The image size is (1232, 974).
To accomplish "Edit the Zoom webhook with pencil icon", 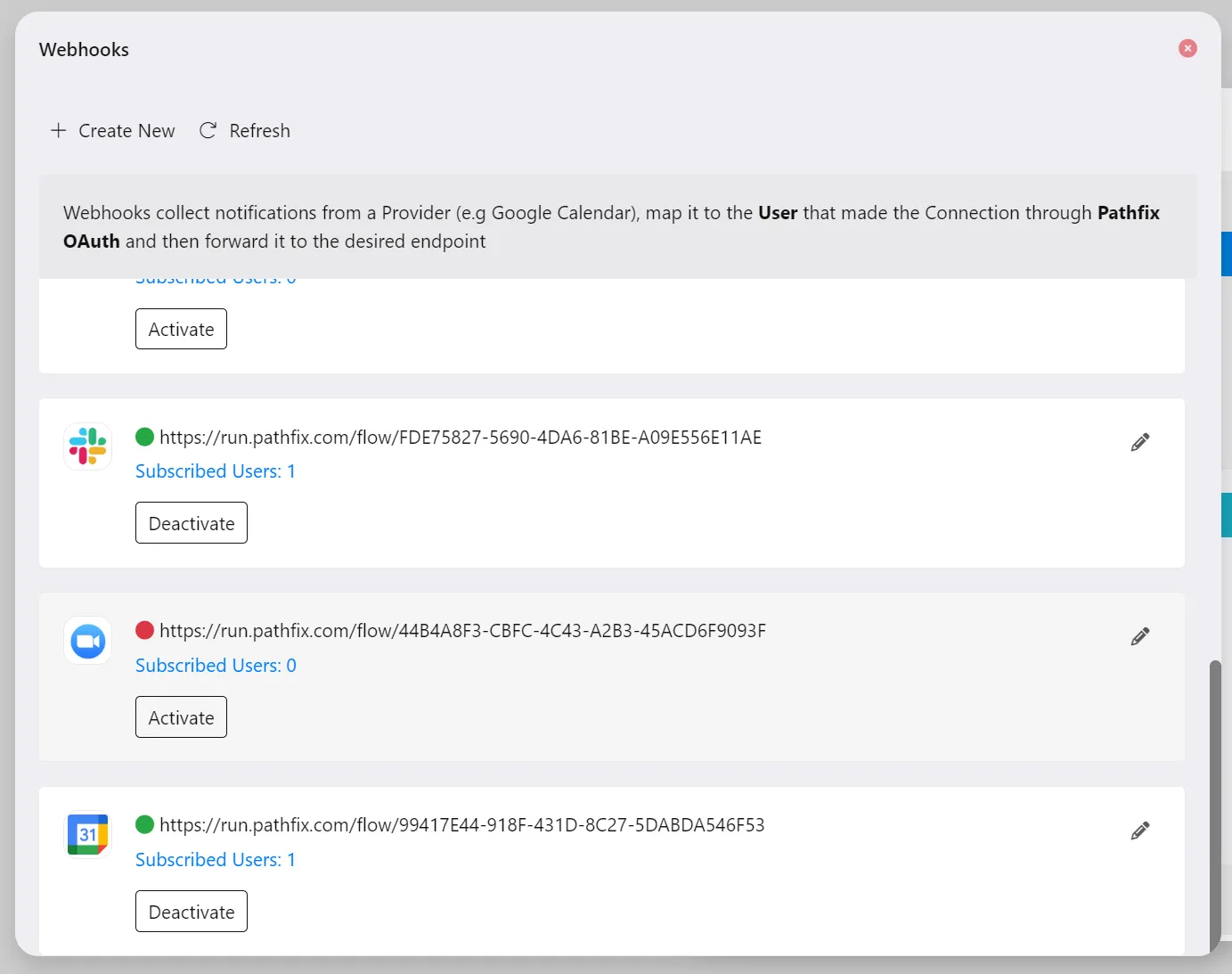I will click(x=1140, y=636).
